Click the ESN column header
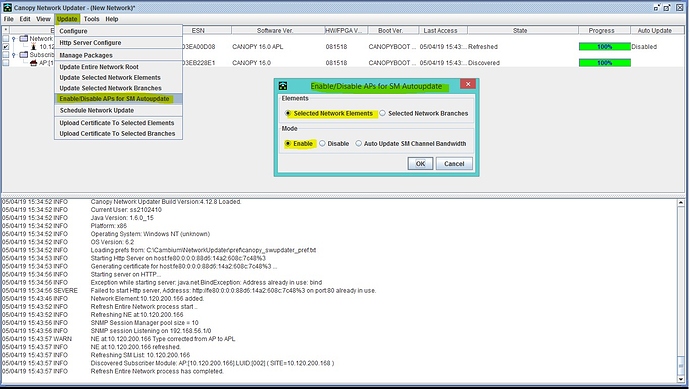Screen dimensions: 690x389 [x=198, y=30]
